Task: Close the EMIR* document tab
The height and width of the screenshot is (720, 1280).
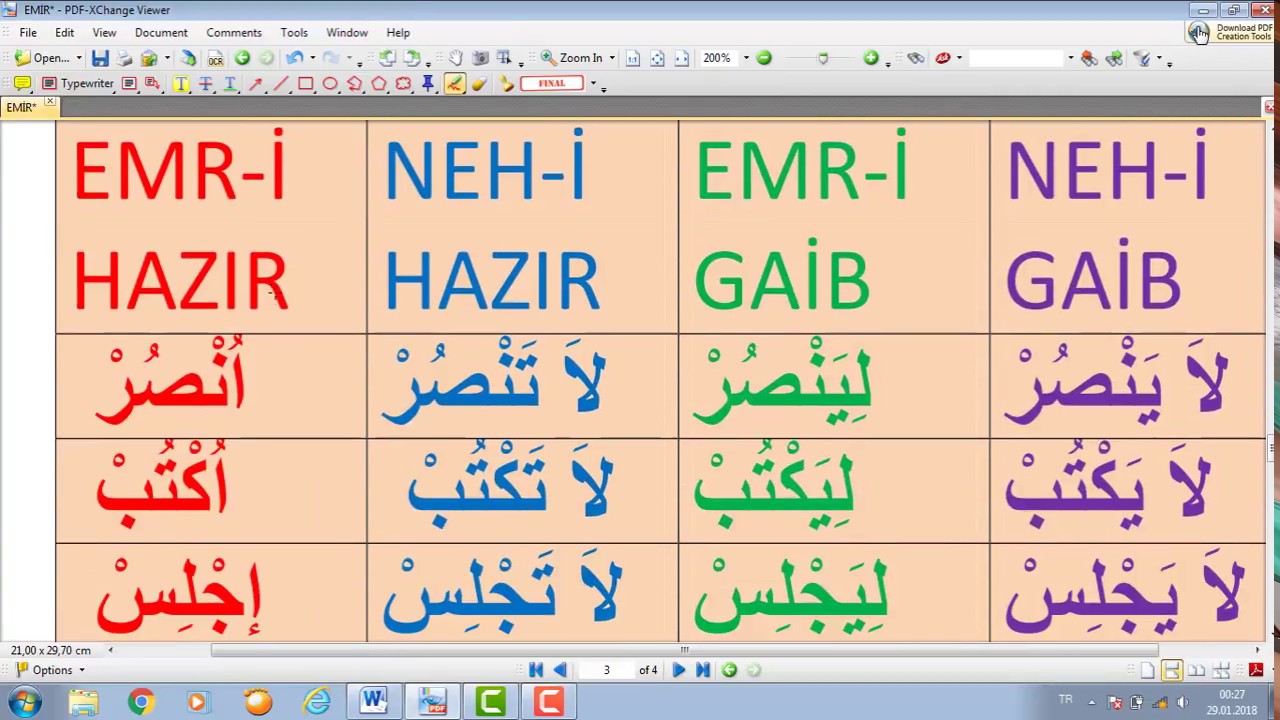Action: click(x=50, y=102)
